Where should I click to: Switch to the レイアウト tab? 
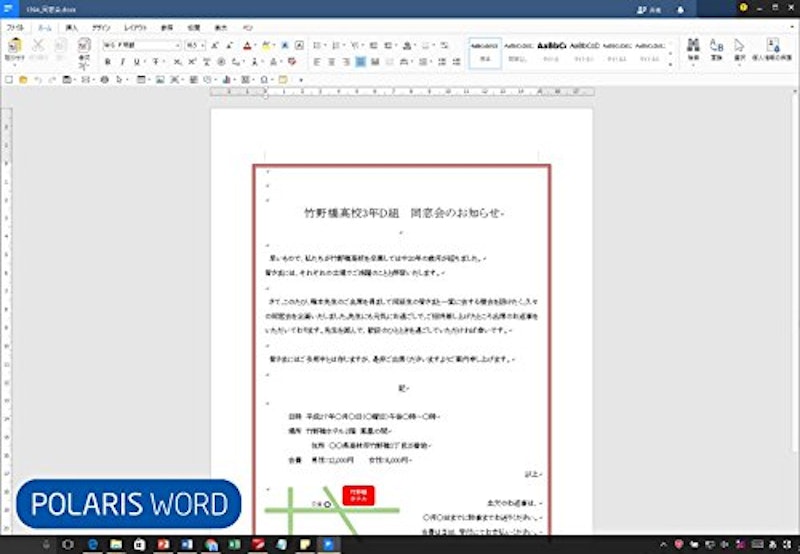click(135, 28)
